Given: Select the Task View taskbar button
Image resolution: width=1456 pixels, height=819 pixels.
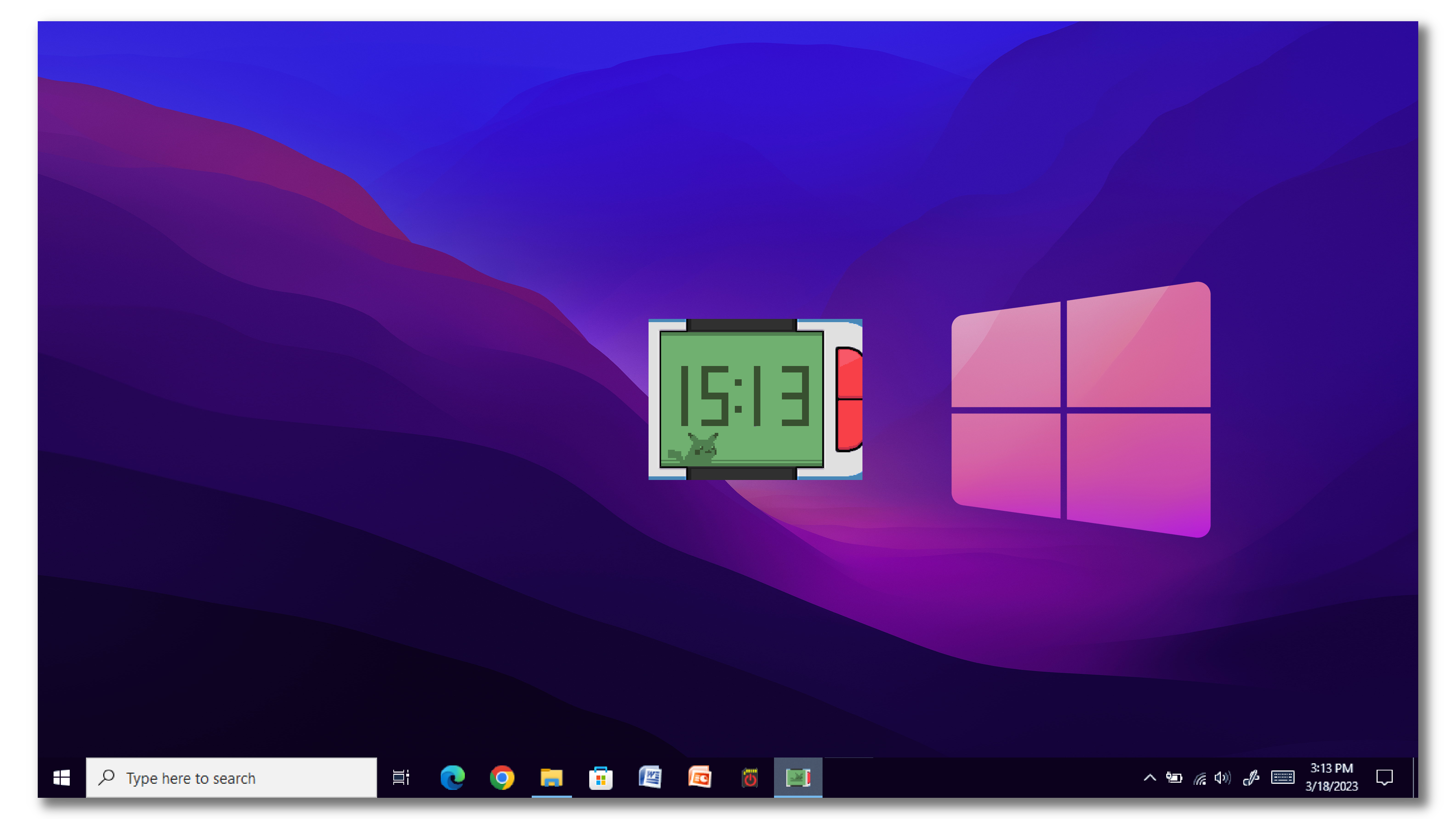Looking at the screenshot, I should 400,778.
